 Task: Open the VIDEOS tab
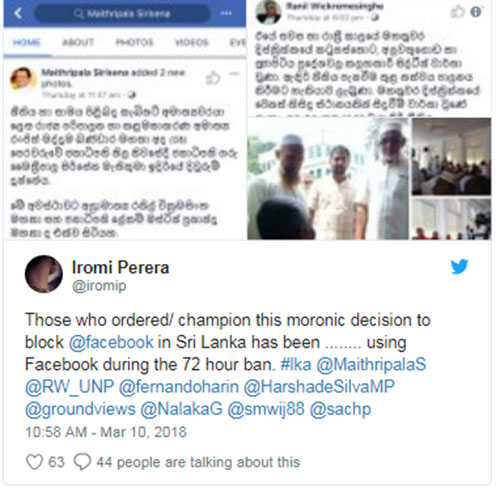(192, 42)
